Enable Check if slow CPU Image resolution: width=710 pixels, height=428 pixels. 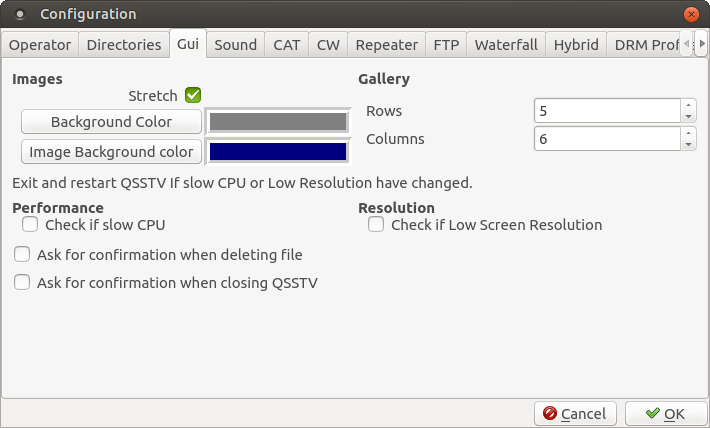click(x=30, y=225)
